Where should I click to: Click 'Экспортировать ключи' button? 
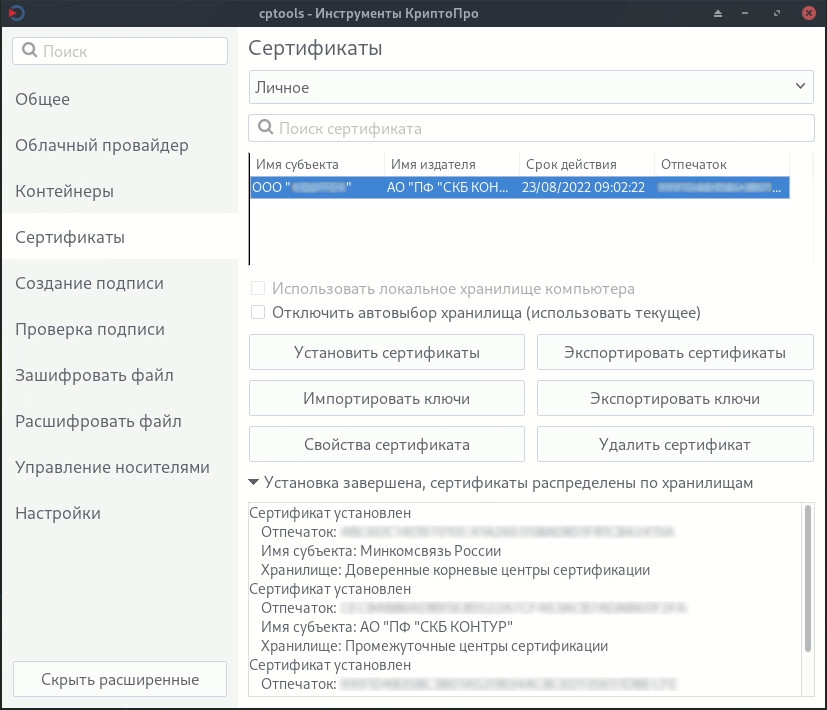pos(675,398)
